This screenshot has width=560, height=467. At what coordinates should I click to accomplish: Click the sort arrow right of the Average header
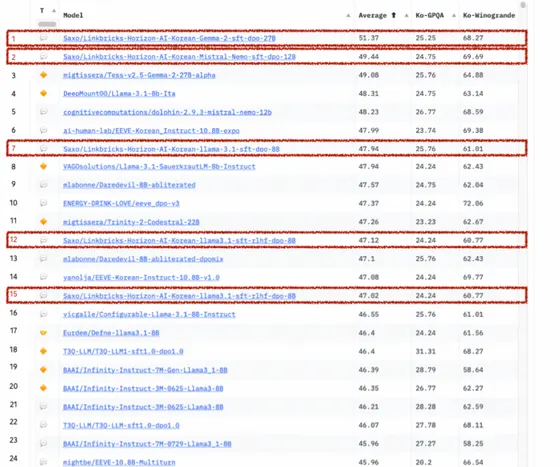point(406,15)
